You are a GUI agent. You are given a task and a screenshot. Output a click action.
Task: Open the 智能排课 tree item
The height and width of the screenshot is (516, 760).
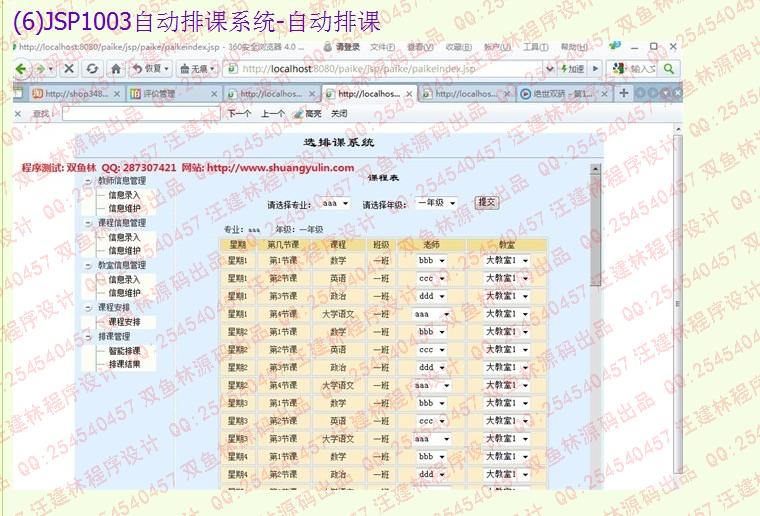[x=124, y=351]
